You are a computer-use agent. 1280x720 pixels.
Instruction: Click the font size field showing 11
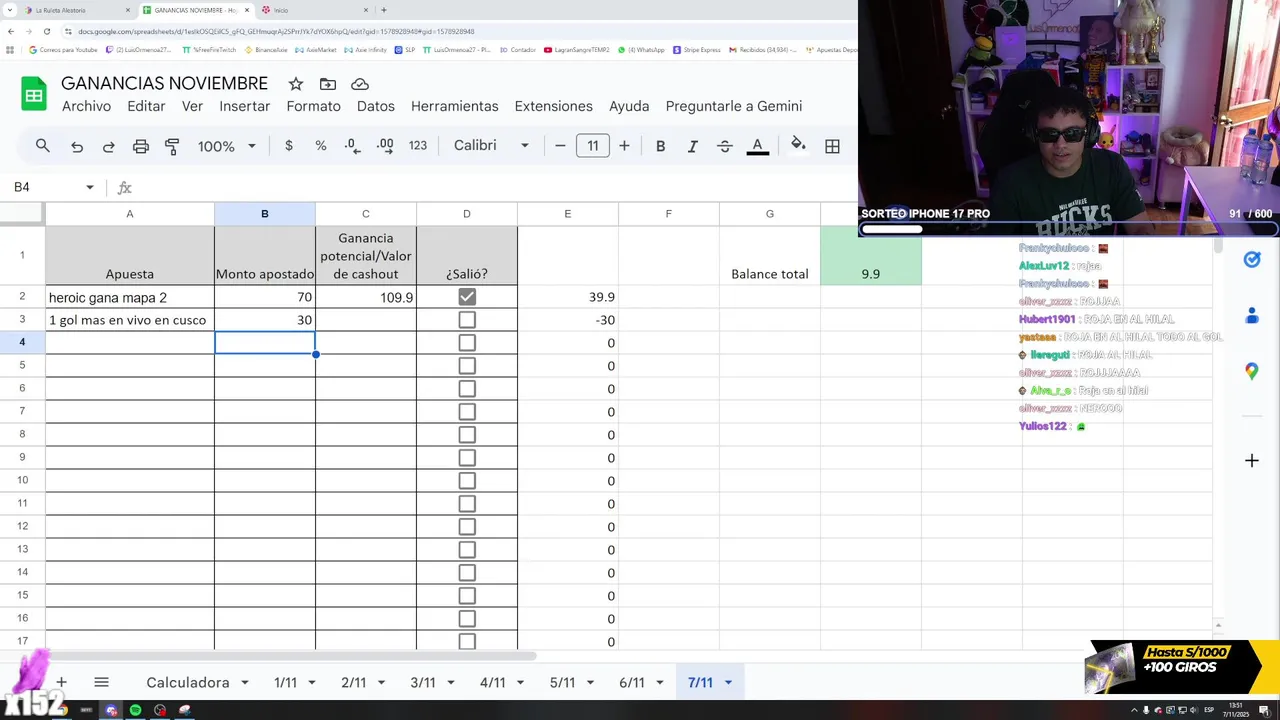pyautogui.click(x=593, y=146)
